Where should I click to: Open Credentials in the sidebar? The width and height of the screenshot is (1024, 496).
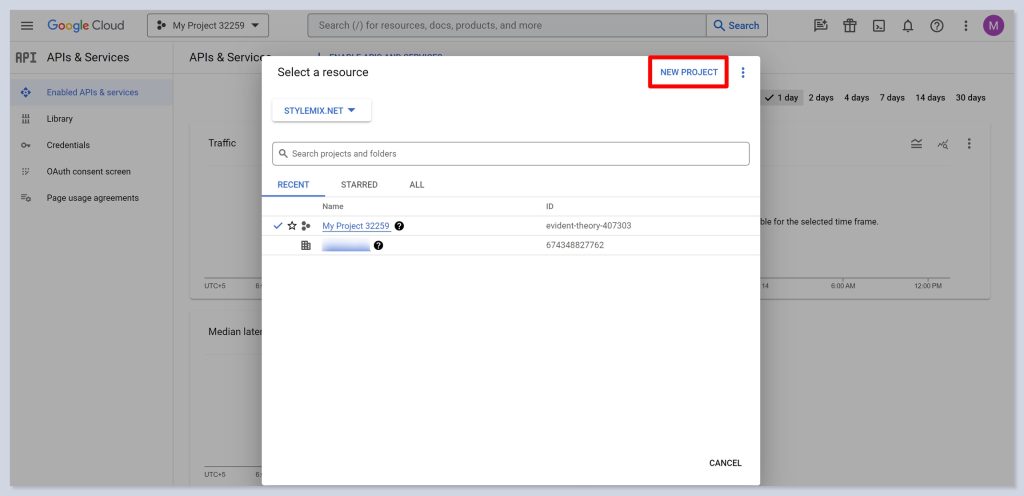[68, 145]
